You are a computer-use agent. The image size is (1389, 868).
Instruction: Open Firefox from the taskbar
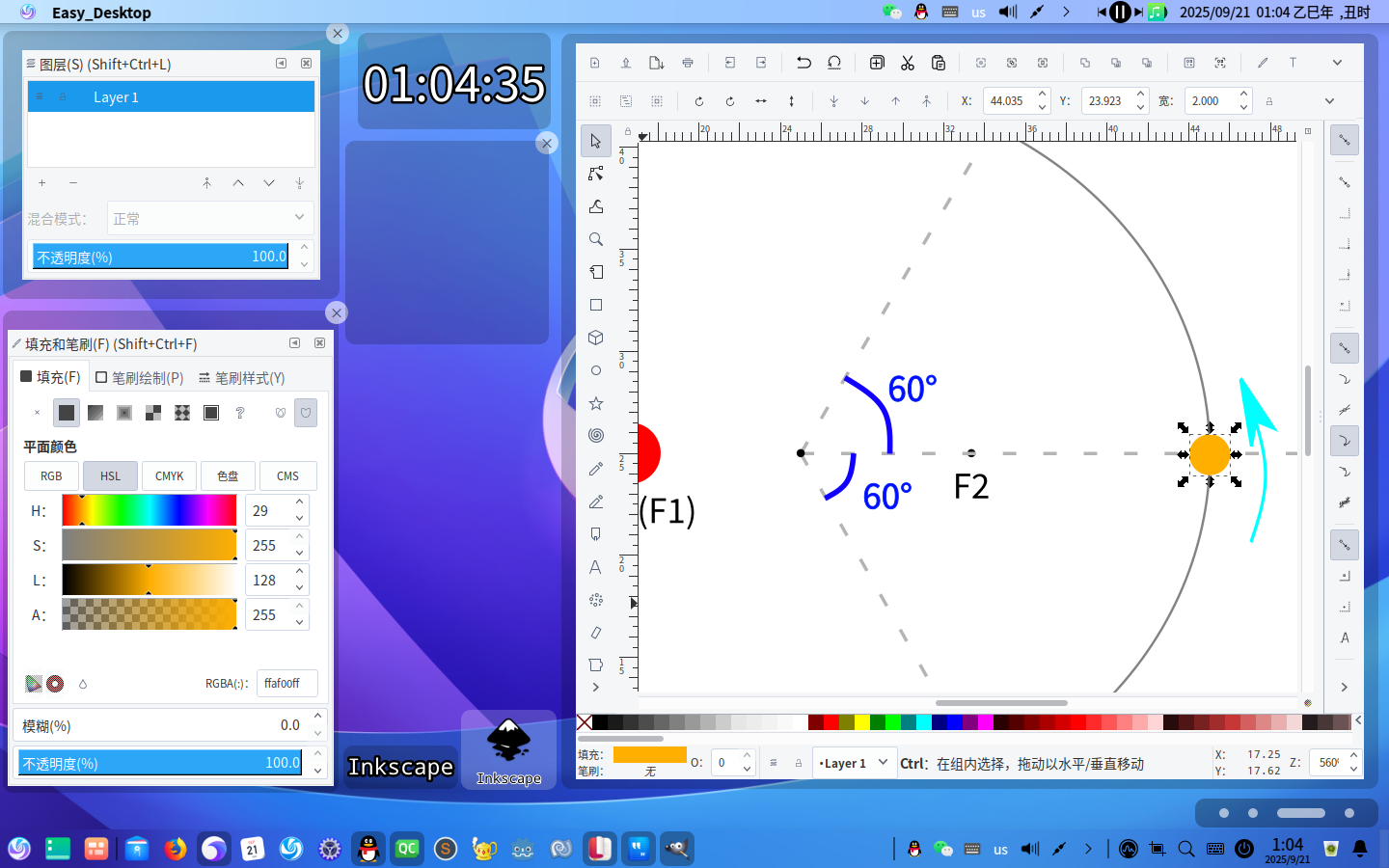(x=176, y=849)
